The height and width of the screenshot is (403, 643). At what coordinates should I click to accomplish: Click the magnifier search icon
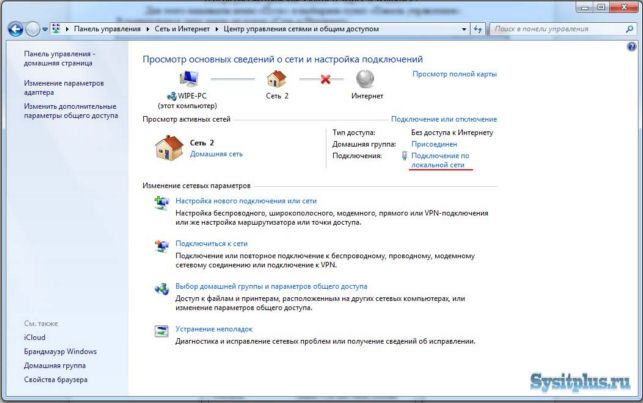point(629,29)
